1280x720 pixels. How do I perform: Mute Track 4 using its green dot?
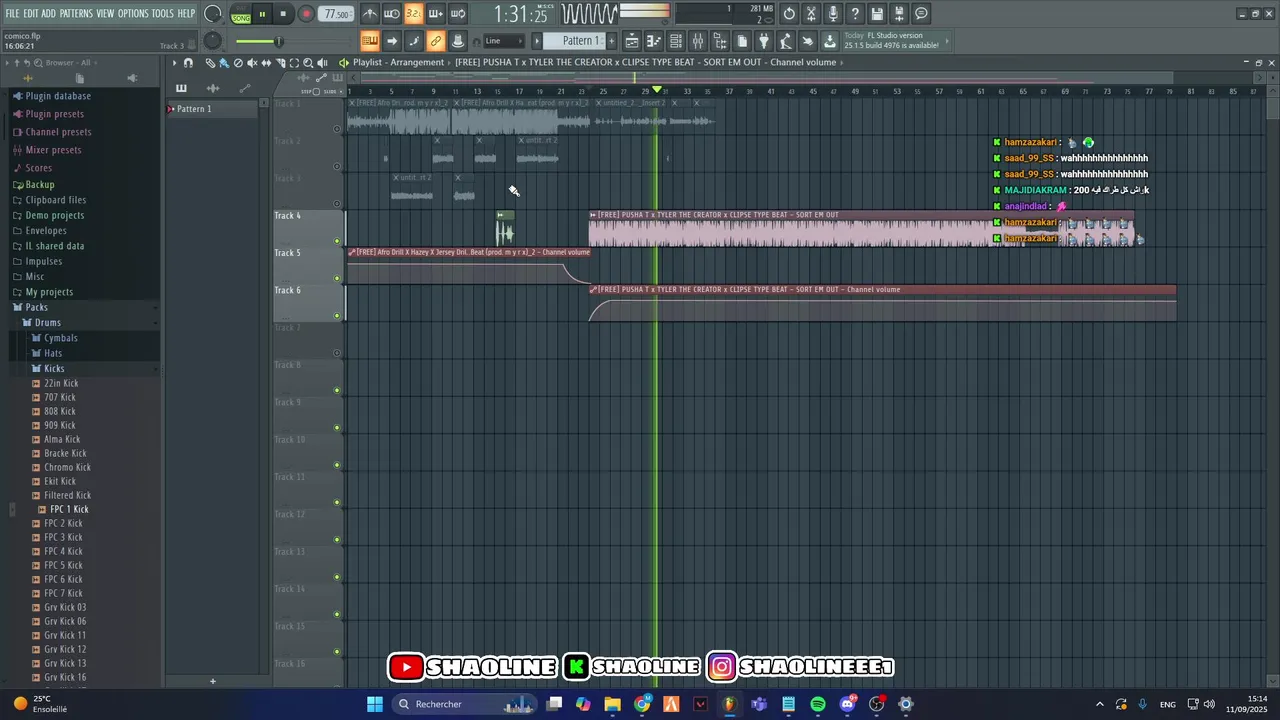(x=337, y=241)
